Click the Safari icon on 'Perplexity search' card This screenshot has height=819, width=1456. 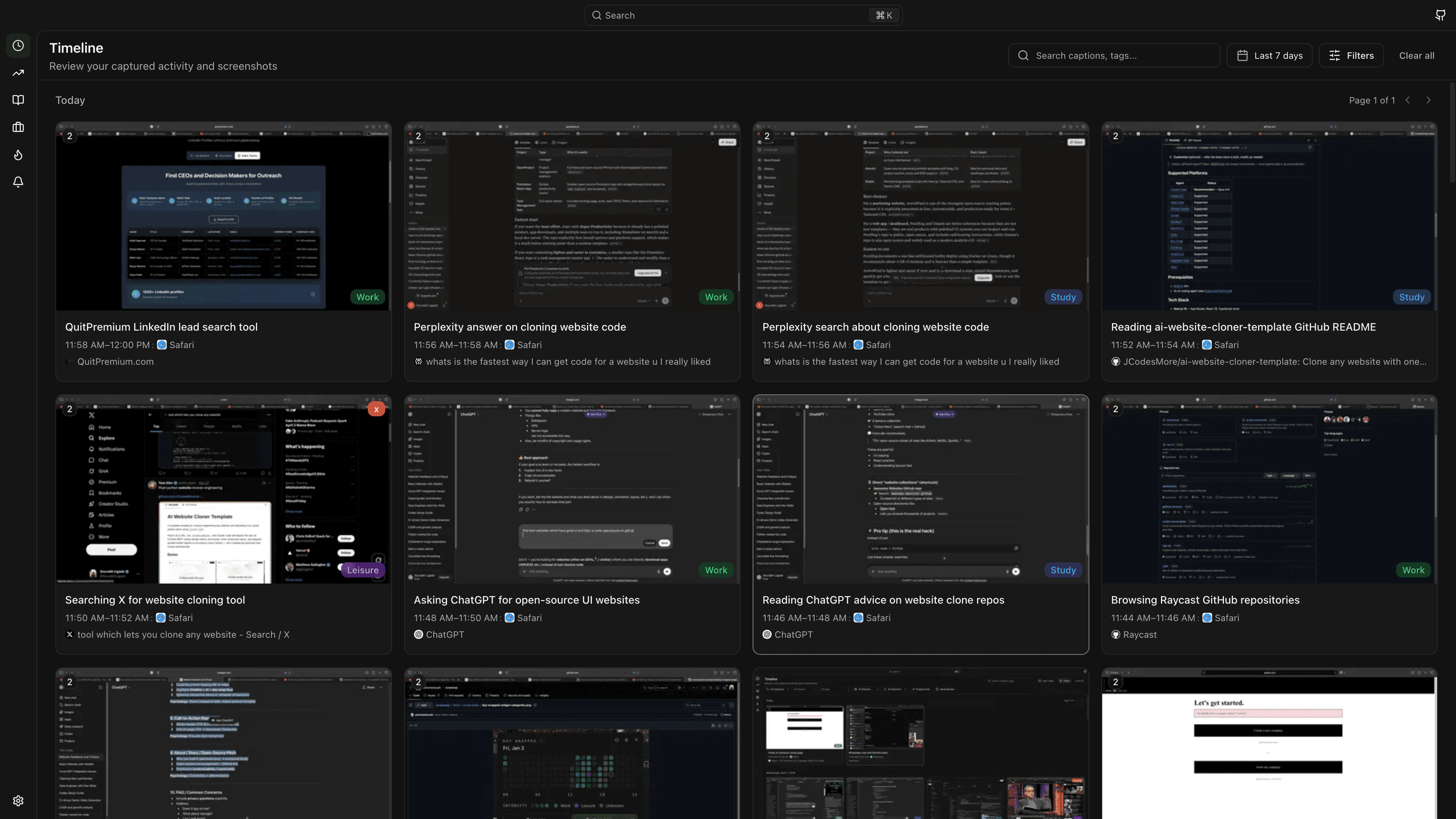(858, 345)
